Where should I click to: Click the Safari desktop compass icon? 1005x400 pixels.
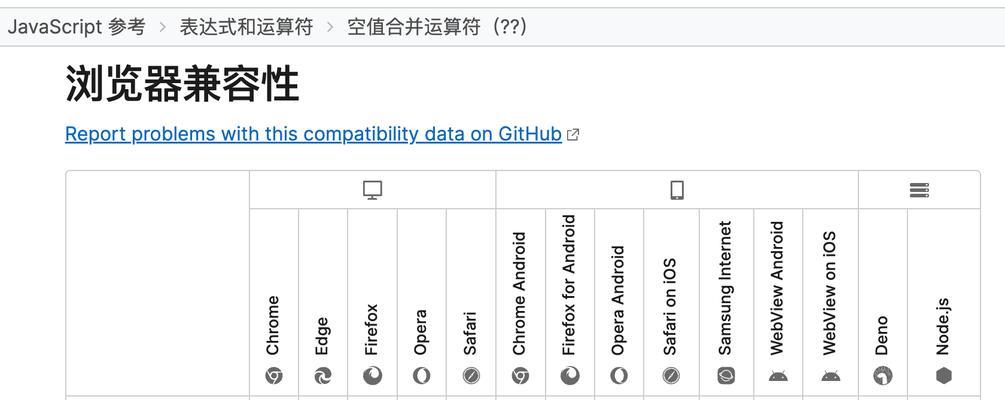[x=471, y=376]
